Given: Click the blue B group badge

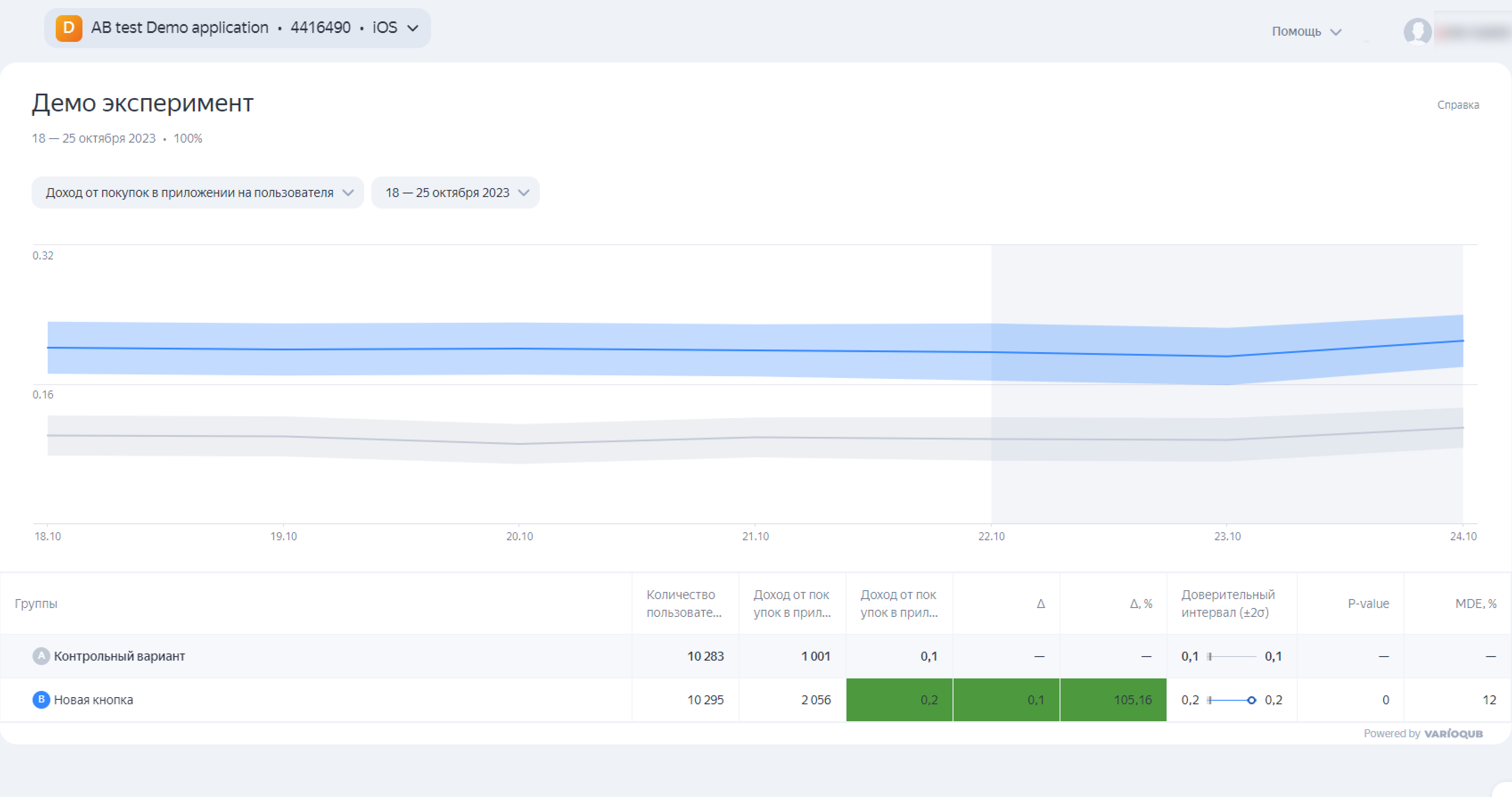Looking at the screenshot, I should (x=41, y=699).
